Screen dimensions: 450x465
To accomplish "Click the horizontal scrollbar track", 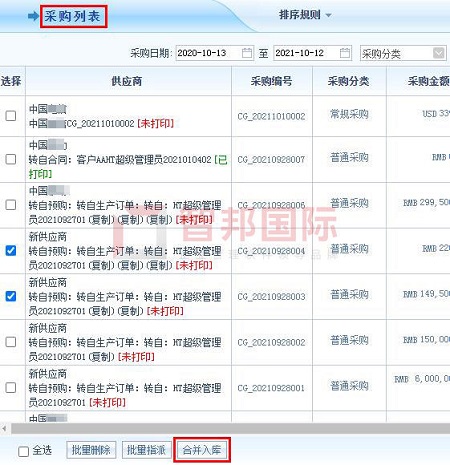I will [230, 428].
